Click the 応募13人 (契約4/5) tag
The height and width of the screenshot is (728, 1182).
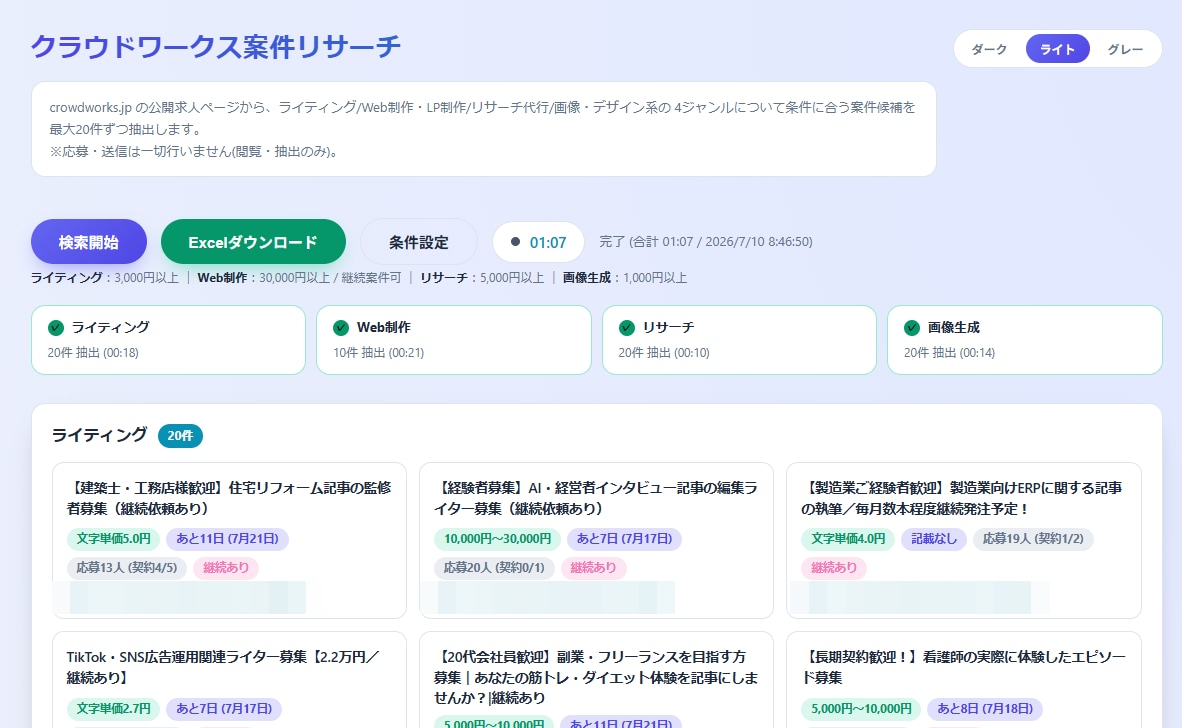coord(127,567)
